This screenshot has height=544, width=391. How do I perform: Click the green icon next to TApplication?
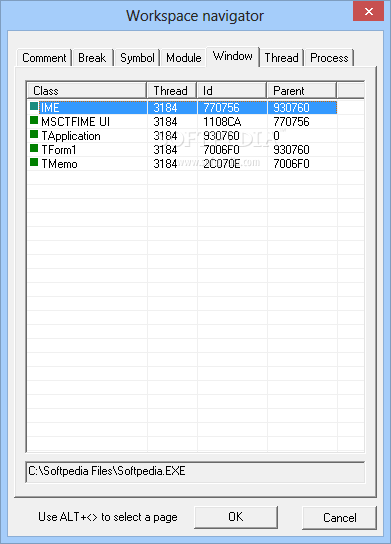click(x=34, y=134)
